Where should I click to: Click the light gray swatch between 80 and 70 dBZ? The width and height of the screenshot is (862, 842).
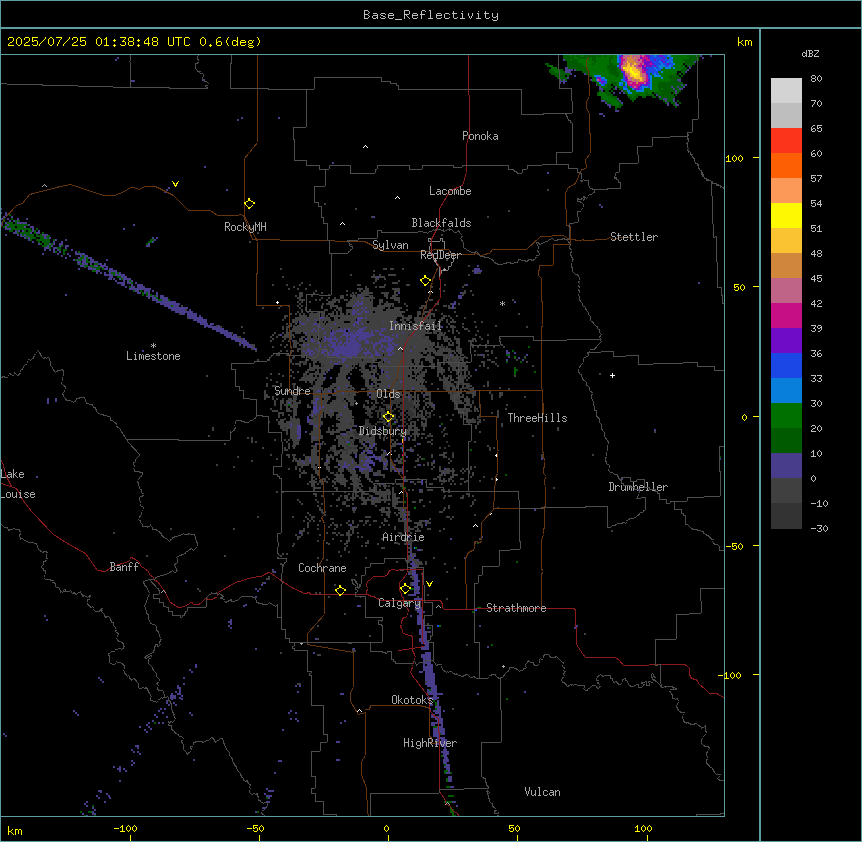point(786,91)
